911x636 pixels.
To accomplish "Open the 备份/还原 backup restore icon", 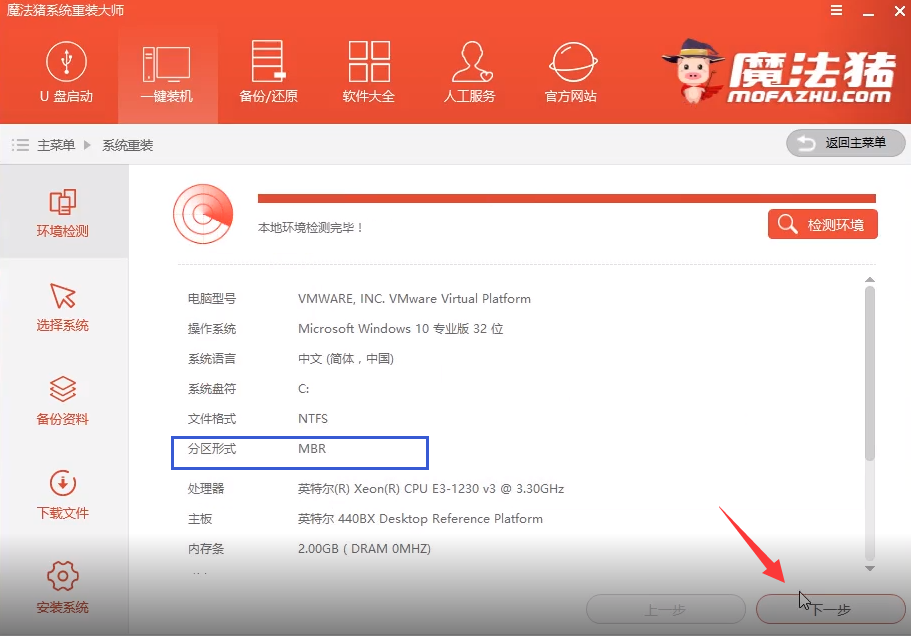I will (268, 73).
